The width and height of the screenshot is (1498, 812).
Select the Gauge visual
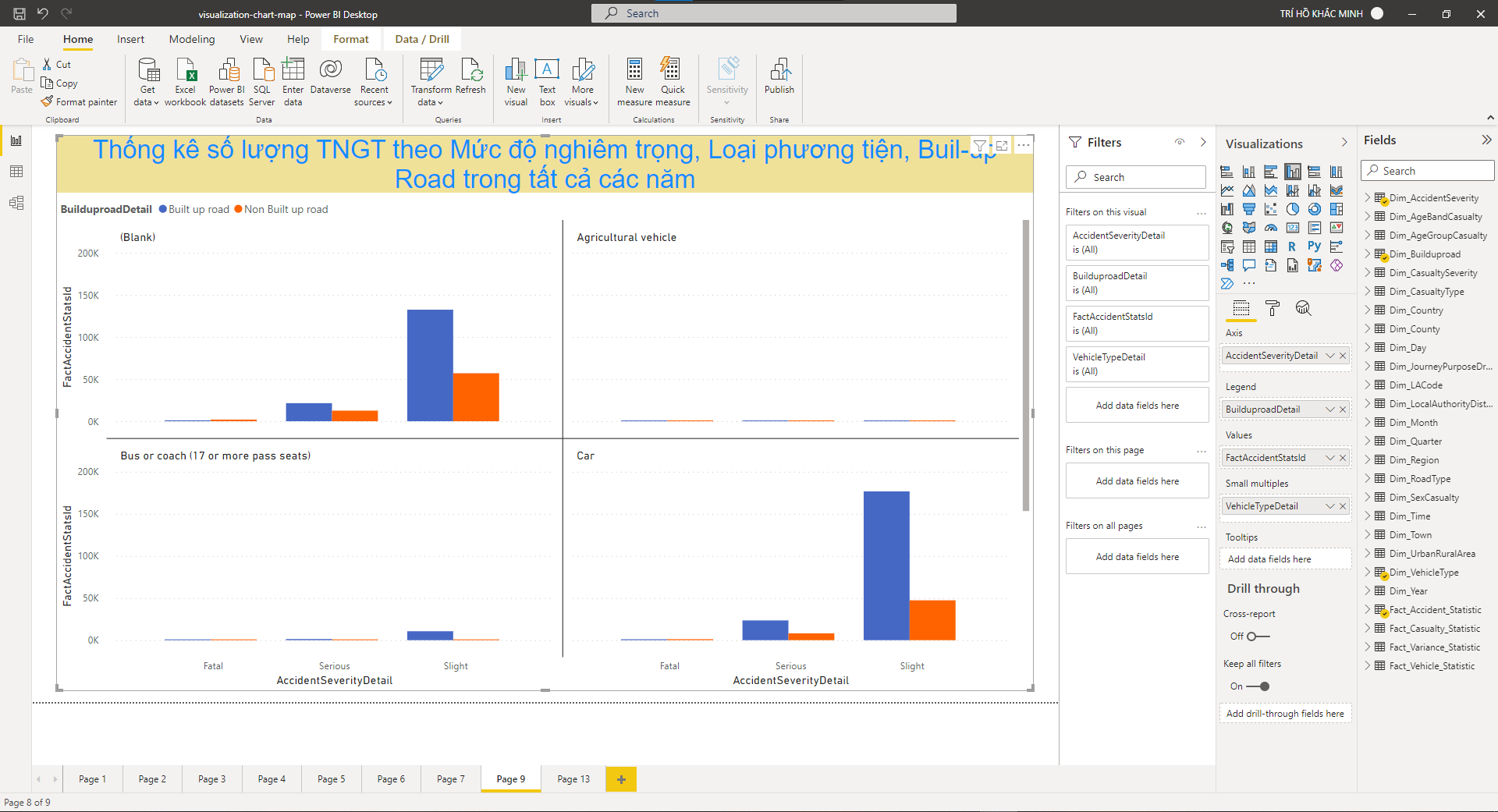click(1271, 228)
